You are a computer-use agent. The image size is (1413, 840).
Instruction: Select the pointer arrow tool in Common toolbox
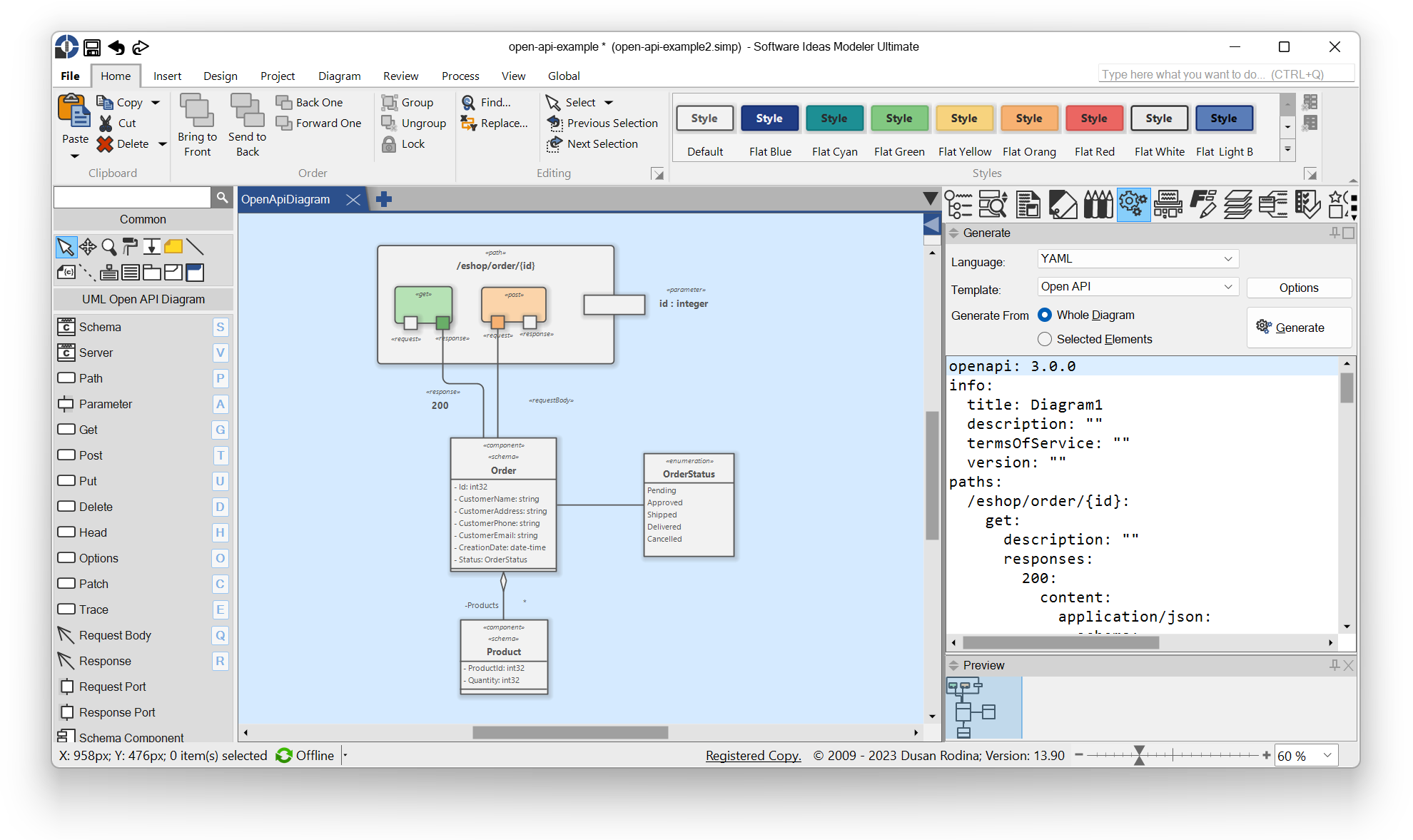[x=65, y=247]
